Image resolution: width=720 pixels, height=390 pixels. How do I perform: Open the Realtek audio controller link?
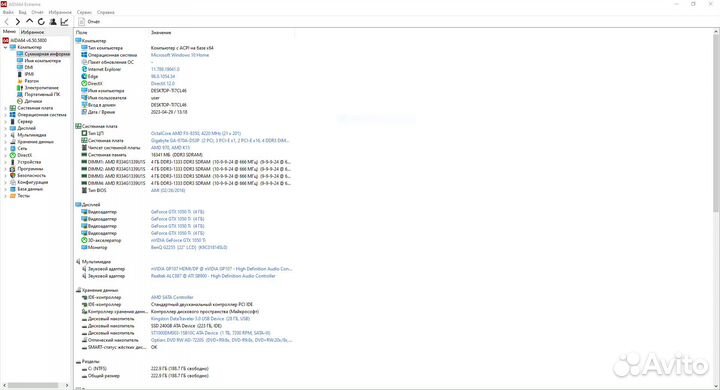(213, 276)
